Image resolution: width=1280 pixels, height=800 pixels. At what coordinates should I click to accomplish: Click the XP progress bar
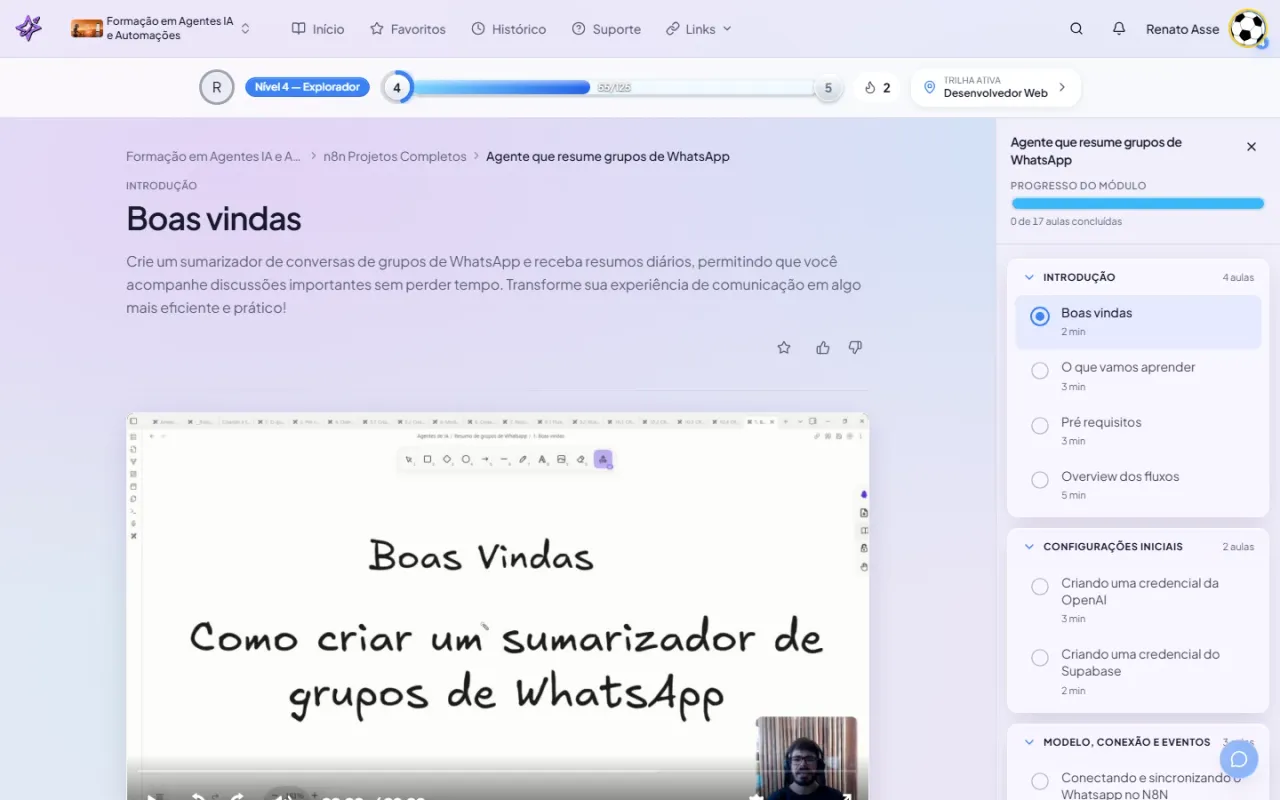coord(614,87)
